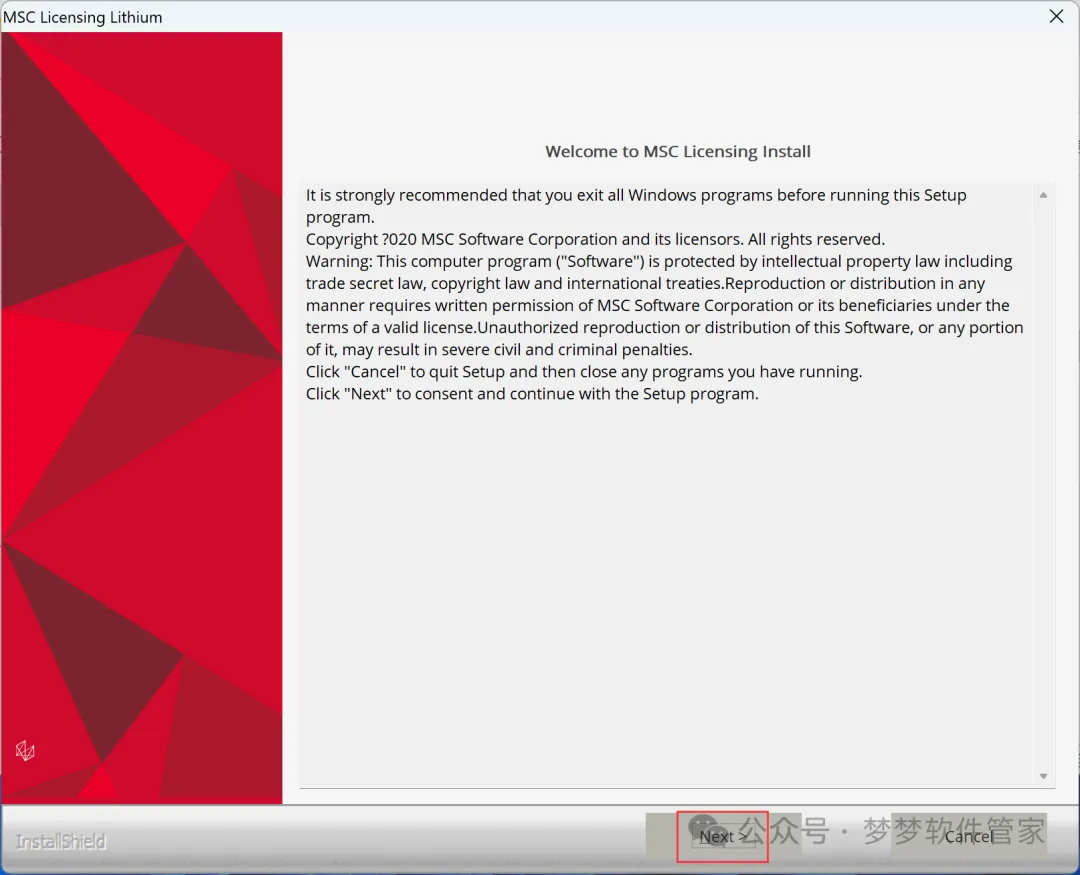
Task: Click the "MSC Licensing Lithium" title bar text
Action: 83,17
